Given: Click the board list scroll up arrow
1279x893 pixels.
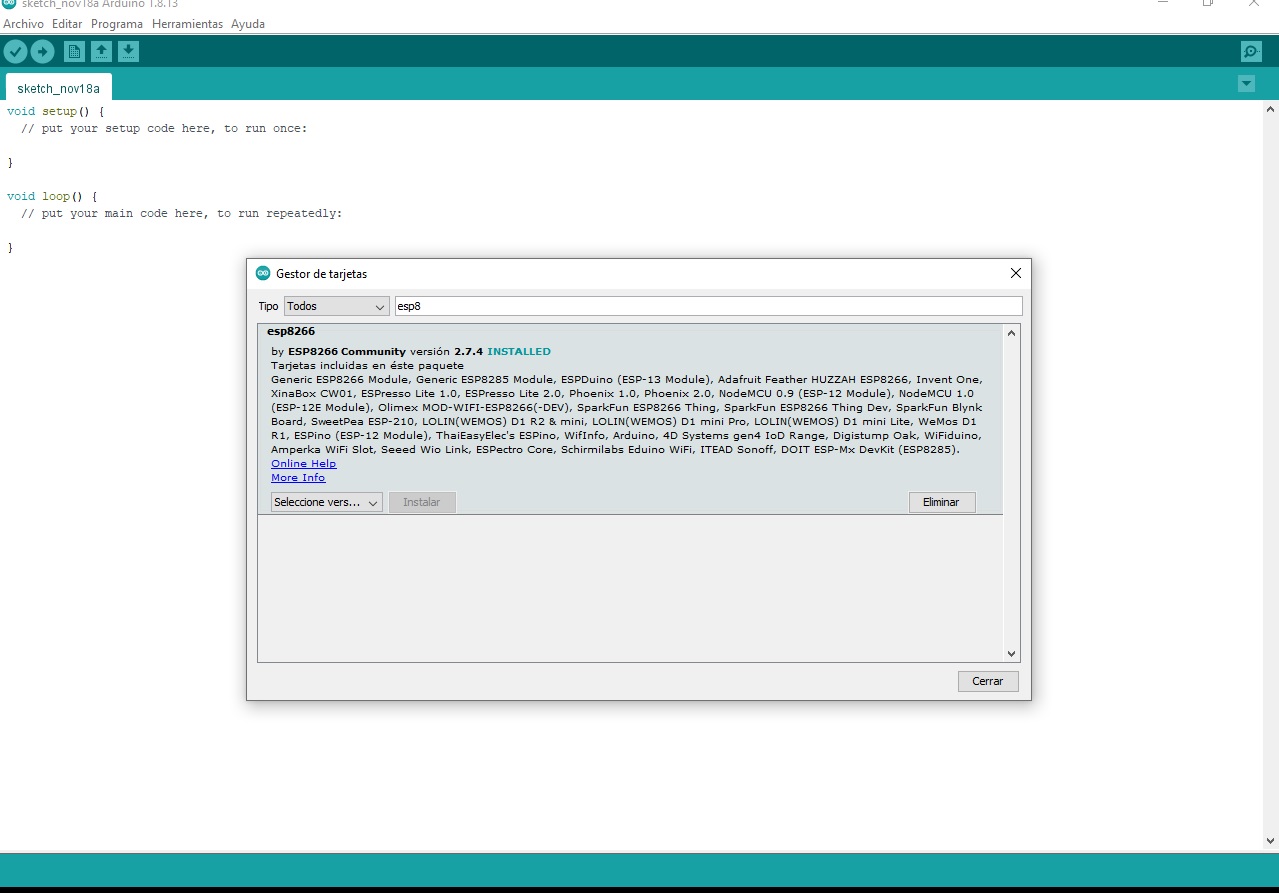Looking at the screenshot, I should [1011, 333].
